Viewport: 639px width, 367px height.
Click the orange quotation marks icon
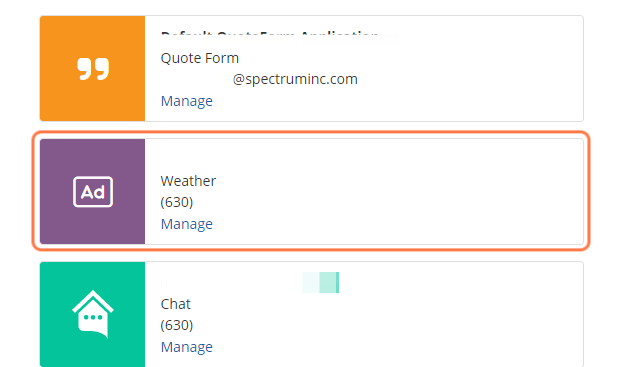(x=93, y=68)
